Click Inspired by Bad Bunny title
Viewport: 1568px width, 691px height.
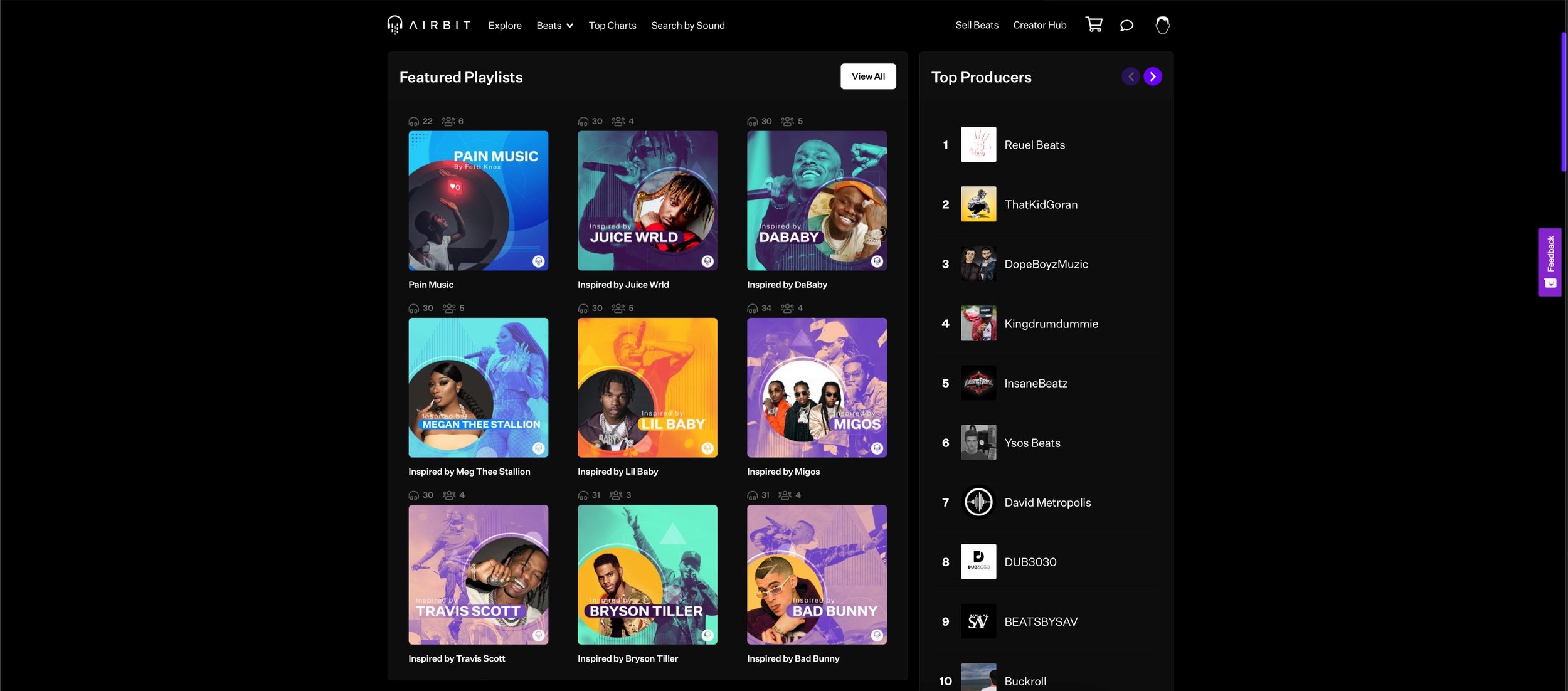793,658
